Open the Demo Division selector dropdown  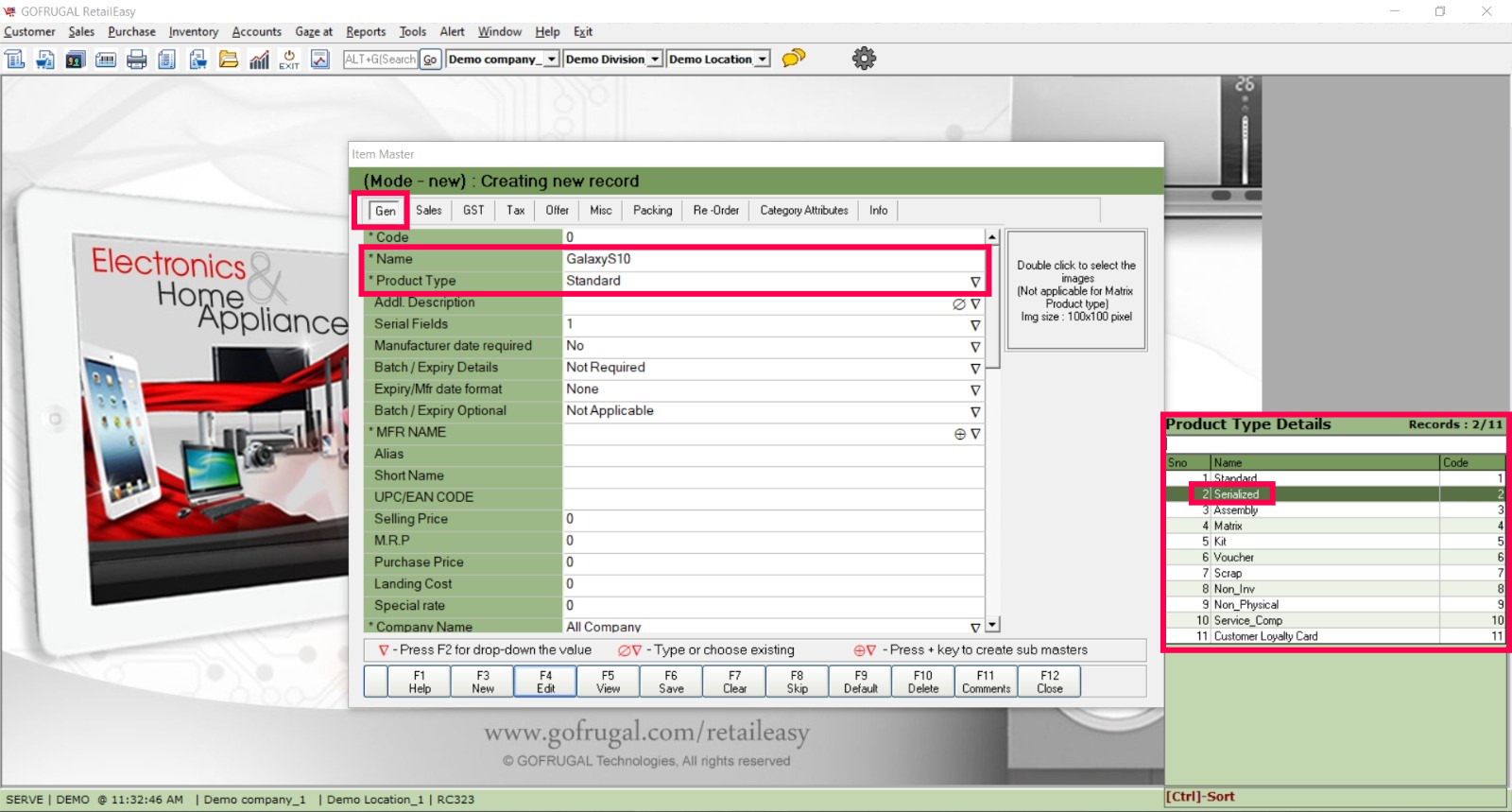point(655,59)
